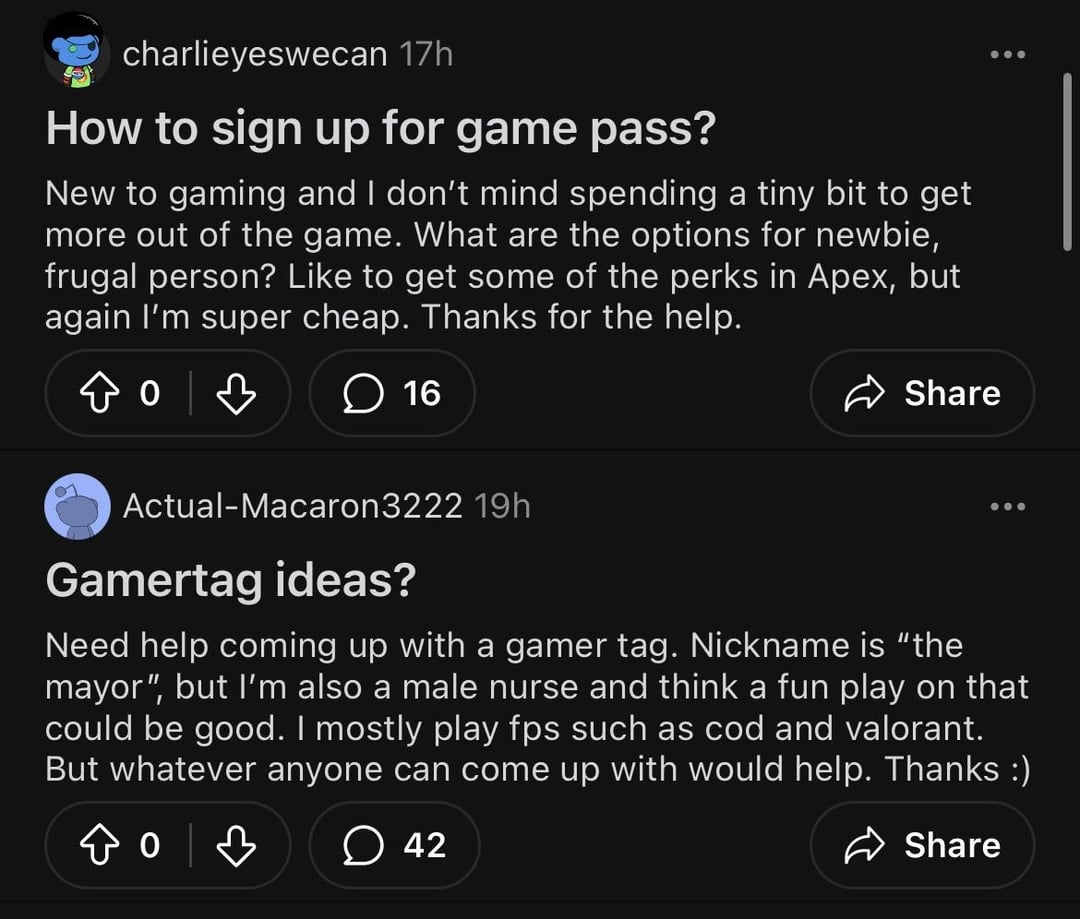Open options menu for charlieyeswecan's post
1080x919 pixels.
click(x=1007, y=54)
